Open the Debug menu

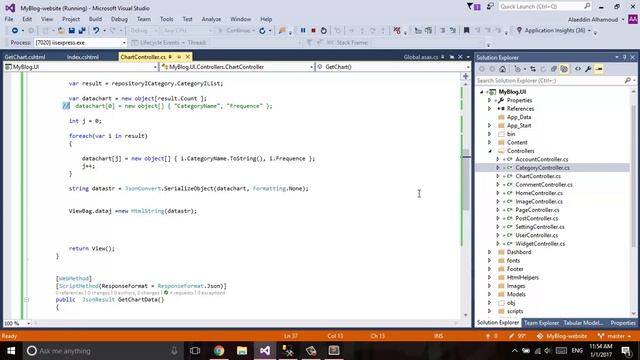(x=119, y=19)
